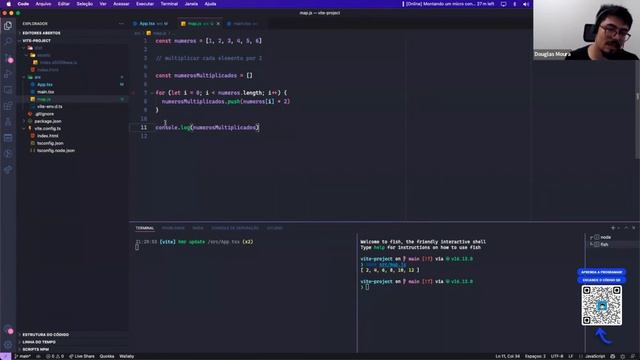This screenshot has width=640, height=360.
Task: Fold the for loop on line 7
Action: (x=151, y=93)
